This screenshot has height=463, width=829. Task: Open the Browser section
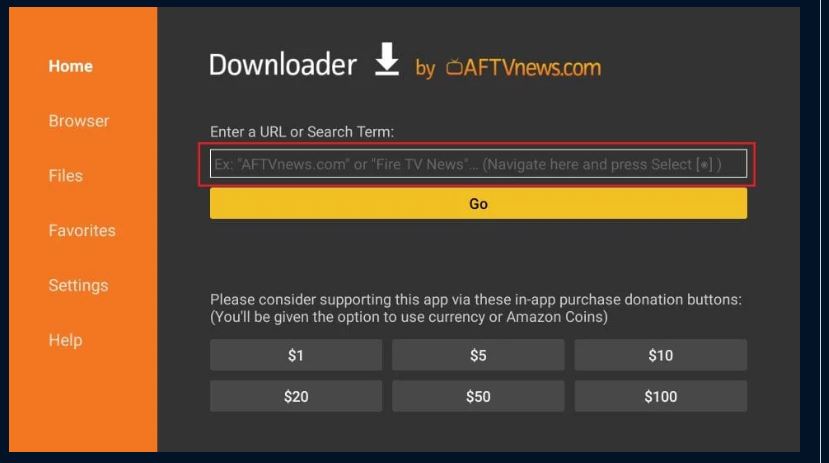(79, 121)
